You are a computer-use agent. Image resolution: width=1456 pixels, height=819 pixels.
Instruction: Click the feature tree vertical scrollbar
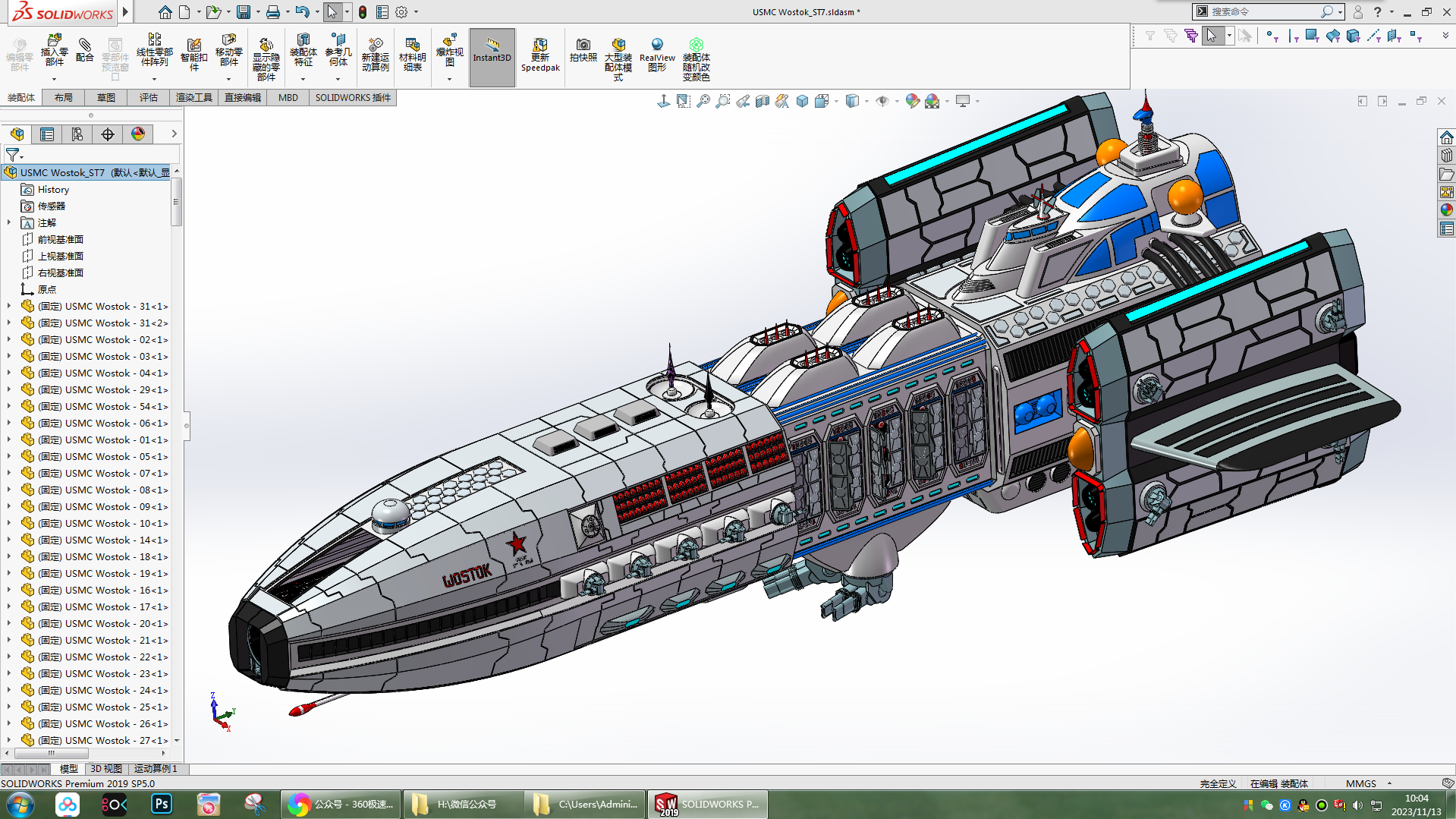tap(177, 202)
